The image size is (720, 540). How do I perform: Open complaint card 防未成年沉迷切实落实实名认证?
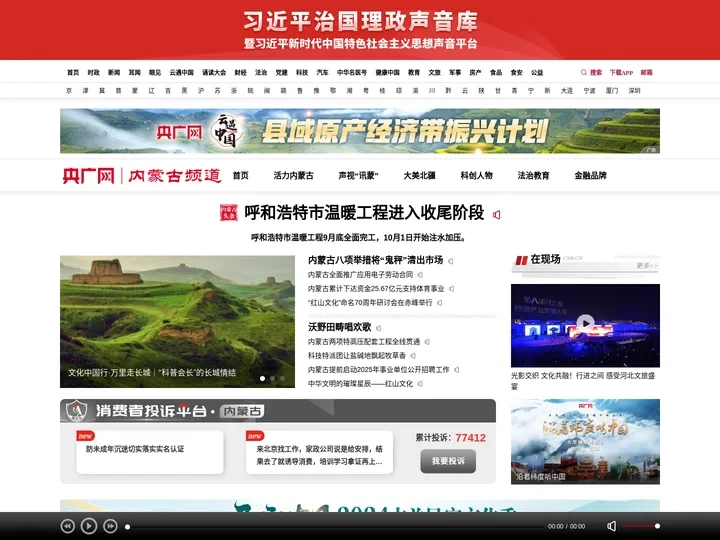tap(150, 452)
